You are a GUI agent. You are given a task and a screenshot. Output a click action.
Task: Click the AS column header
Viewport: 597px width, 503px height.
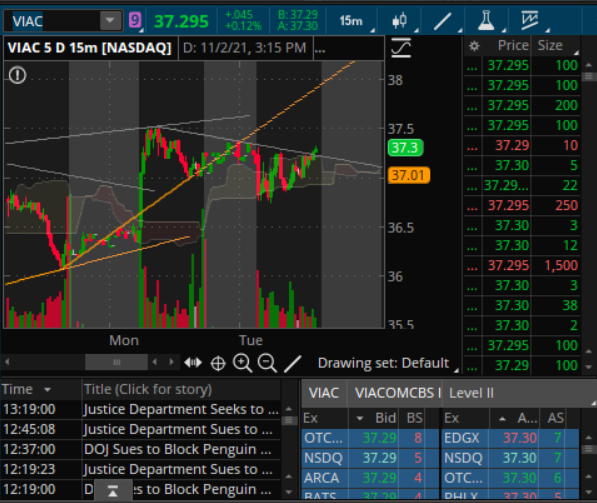pyautogui.click(x=555, y=418)
